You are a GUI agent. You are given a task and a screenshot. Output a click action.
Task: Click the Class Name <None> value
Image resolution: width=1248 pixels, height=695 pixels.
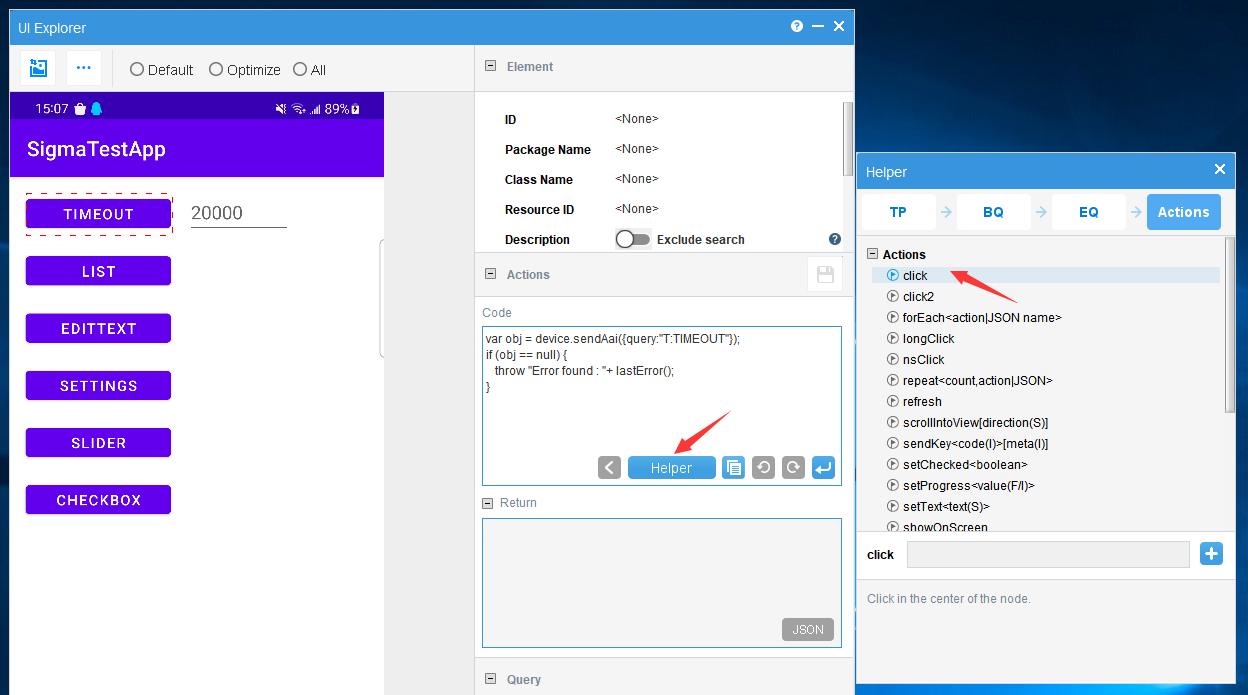tap(637, 179)
